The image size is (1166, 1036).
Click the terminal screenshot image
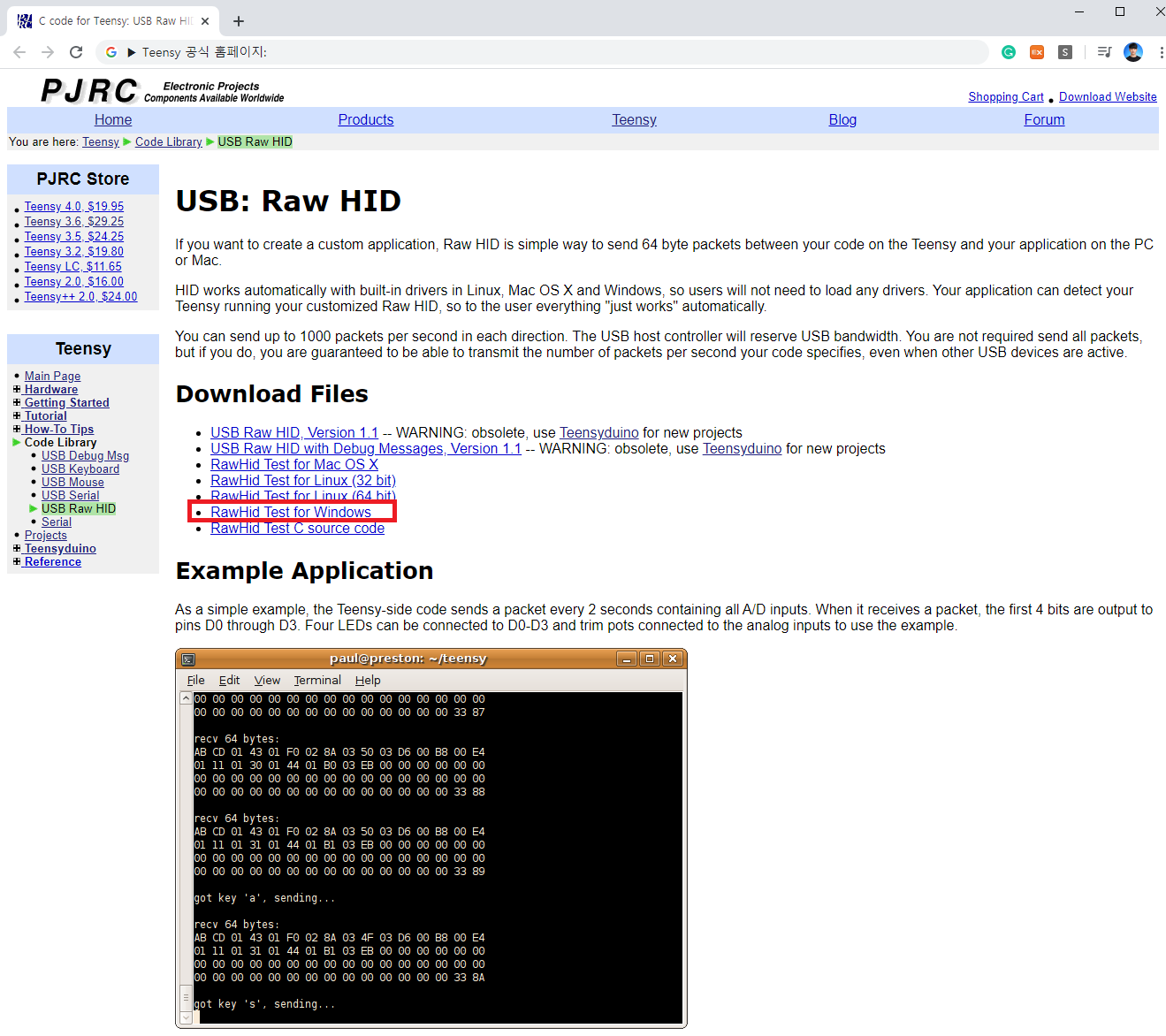click(431, 839)
